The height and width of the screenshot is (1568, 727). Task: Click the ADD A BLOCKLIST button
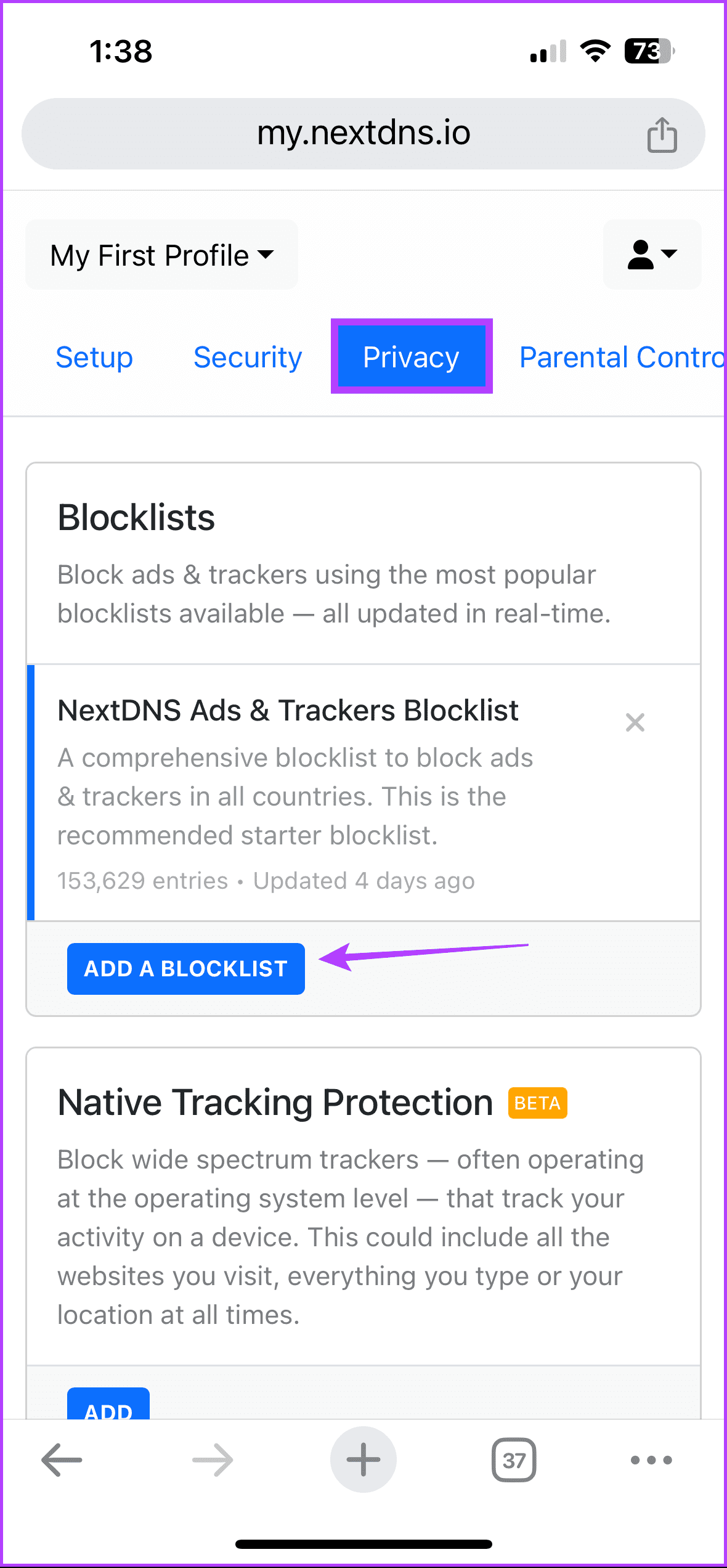tap(185, 968)
